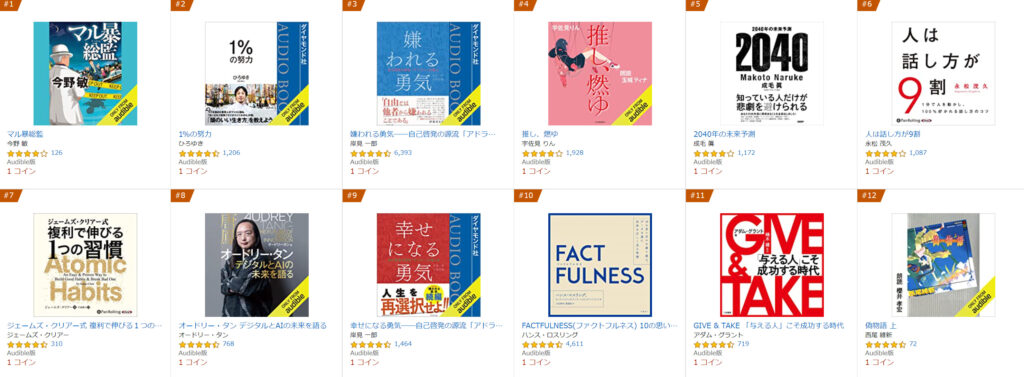Open the 嫌われる勇気 cover thumbnail
The width and height of the screenshot is (1024, 377).
[428, 73]
